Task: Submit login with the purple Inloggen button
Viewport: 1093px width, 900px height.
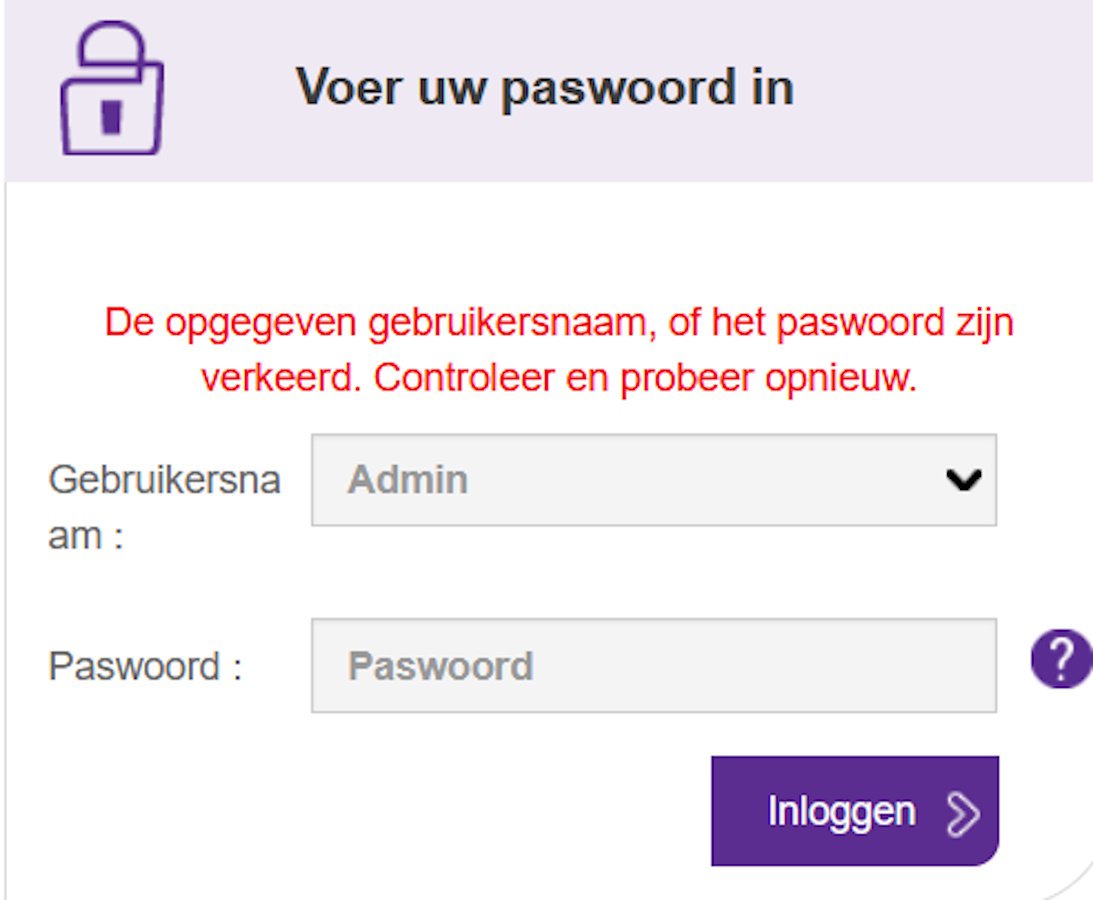Action: point(855,811)
